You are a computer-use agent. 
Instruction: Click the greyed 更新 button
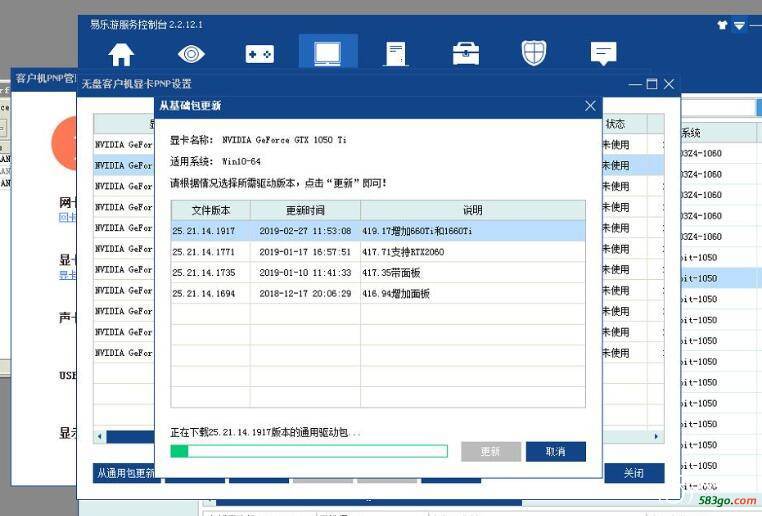click(x=490, y=451)
